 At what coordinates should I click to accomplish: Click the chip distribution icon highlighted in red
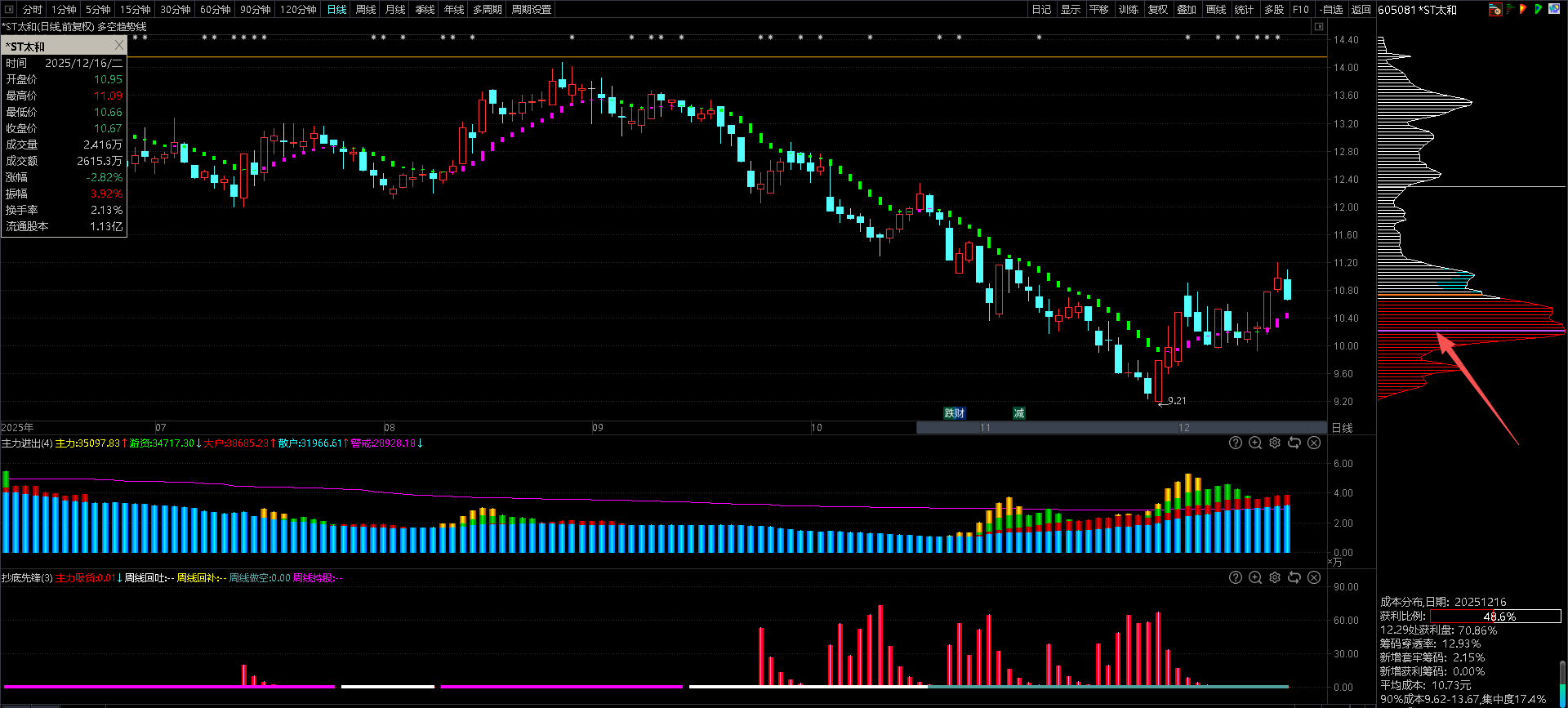click(1495, 10)
